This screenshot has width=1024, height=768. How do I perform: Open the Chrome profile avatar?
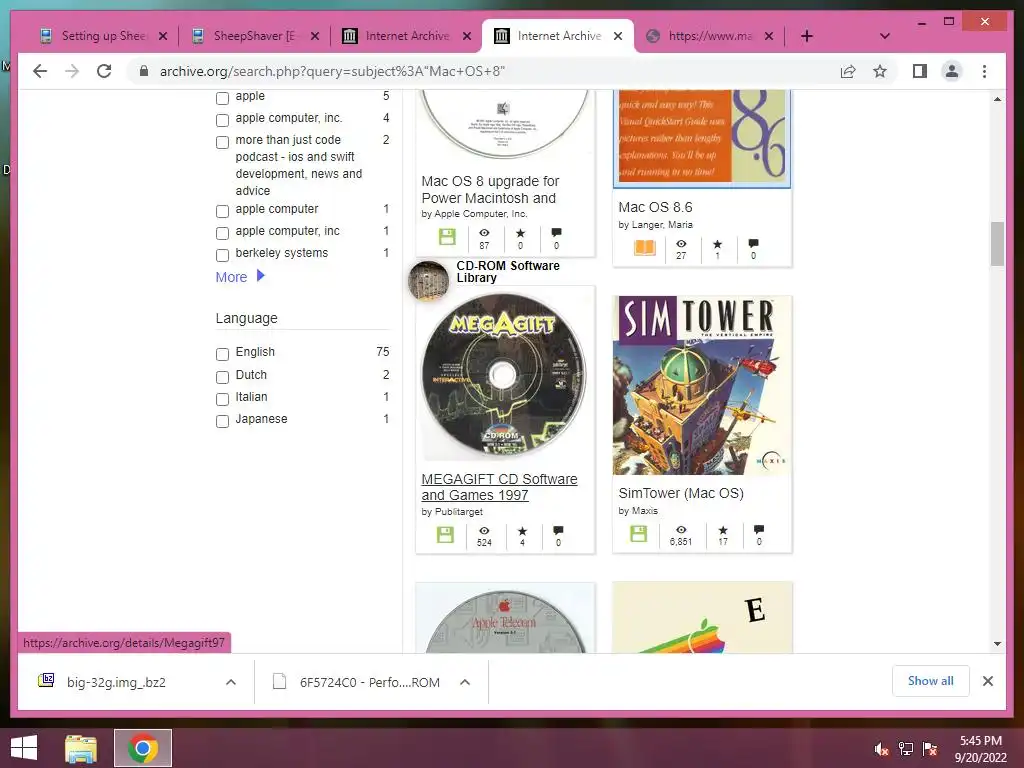click(952, 71)
